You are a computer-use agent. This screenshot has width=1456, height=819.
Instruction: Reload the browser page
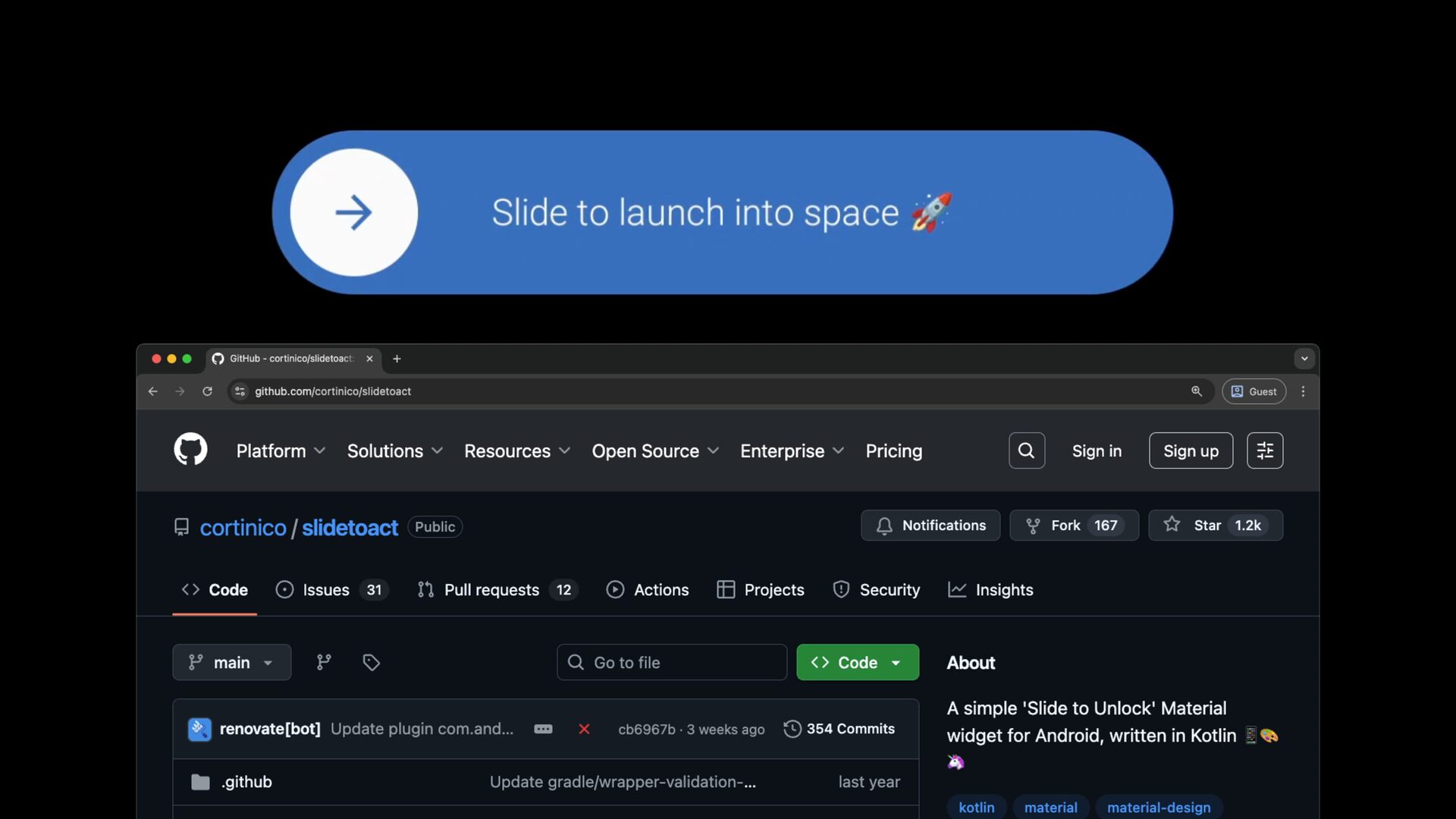pyautogui.click(x=207, y=391)
